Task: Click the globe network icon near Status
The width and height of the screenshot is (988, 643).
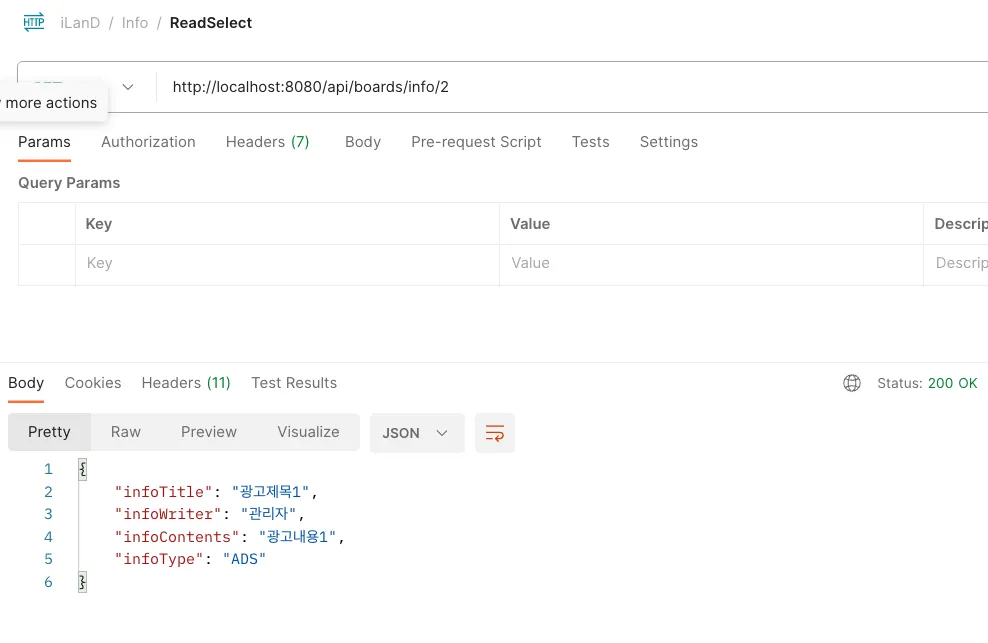Action: point(852,383)
